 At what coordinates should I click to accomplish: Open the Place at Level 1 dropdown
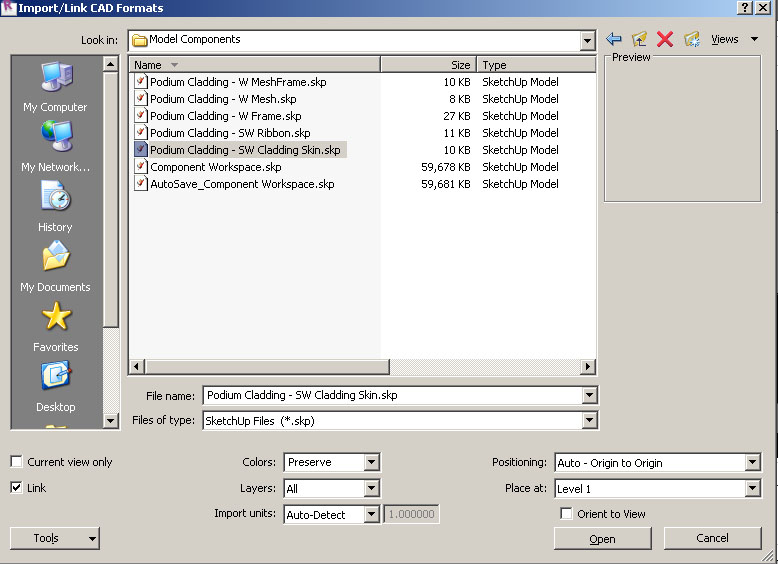pos(752,488)
